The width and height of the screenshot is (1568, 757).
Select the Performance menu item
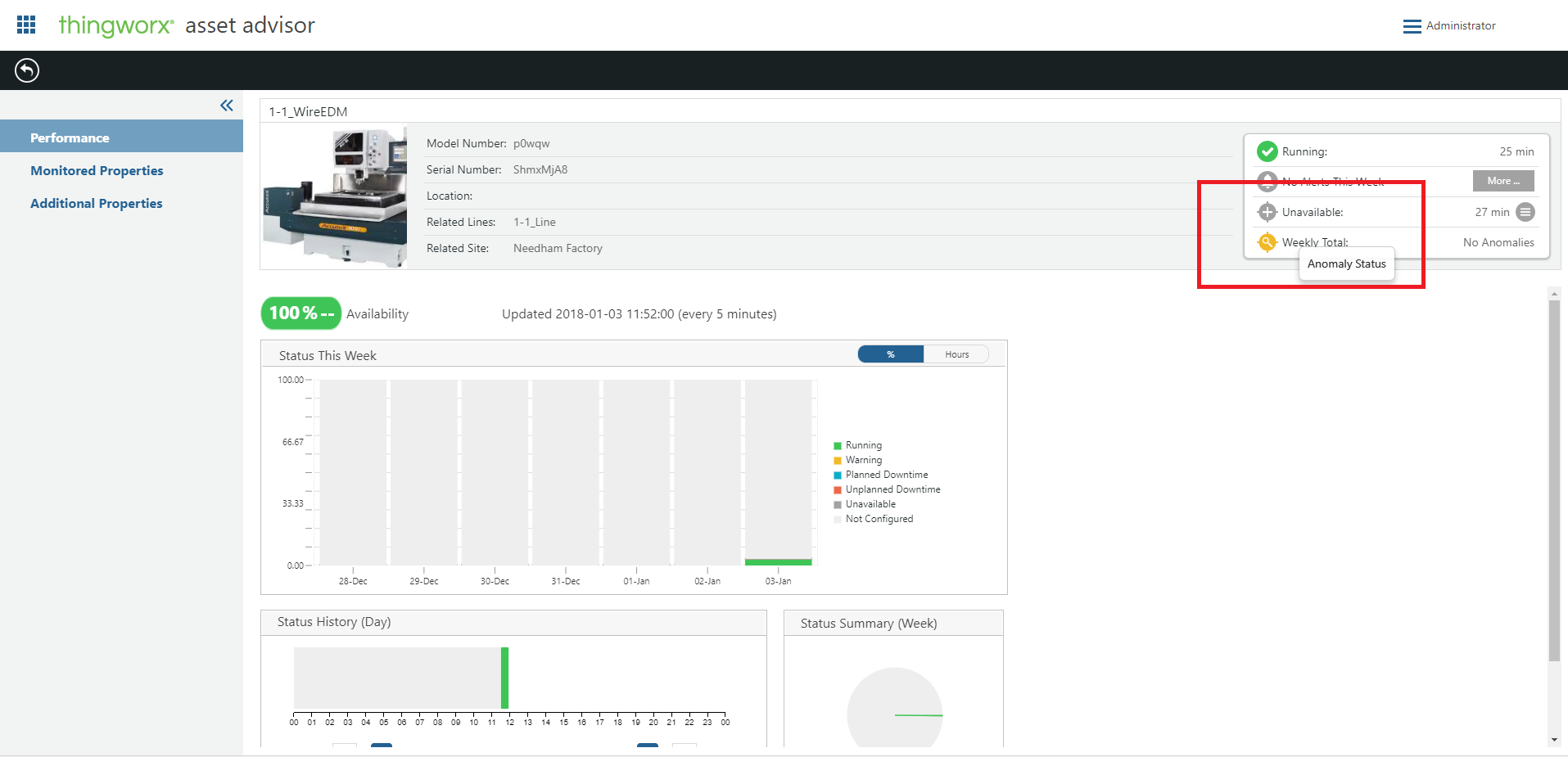(121, 137)
